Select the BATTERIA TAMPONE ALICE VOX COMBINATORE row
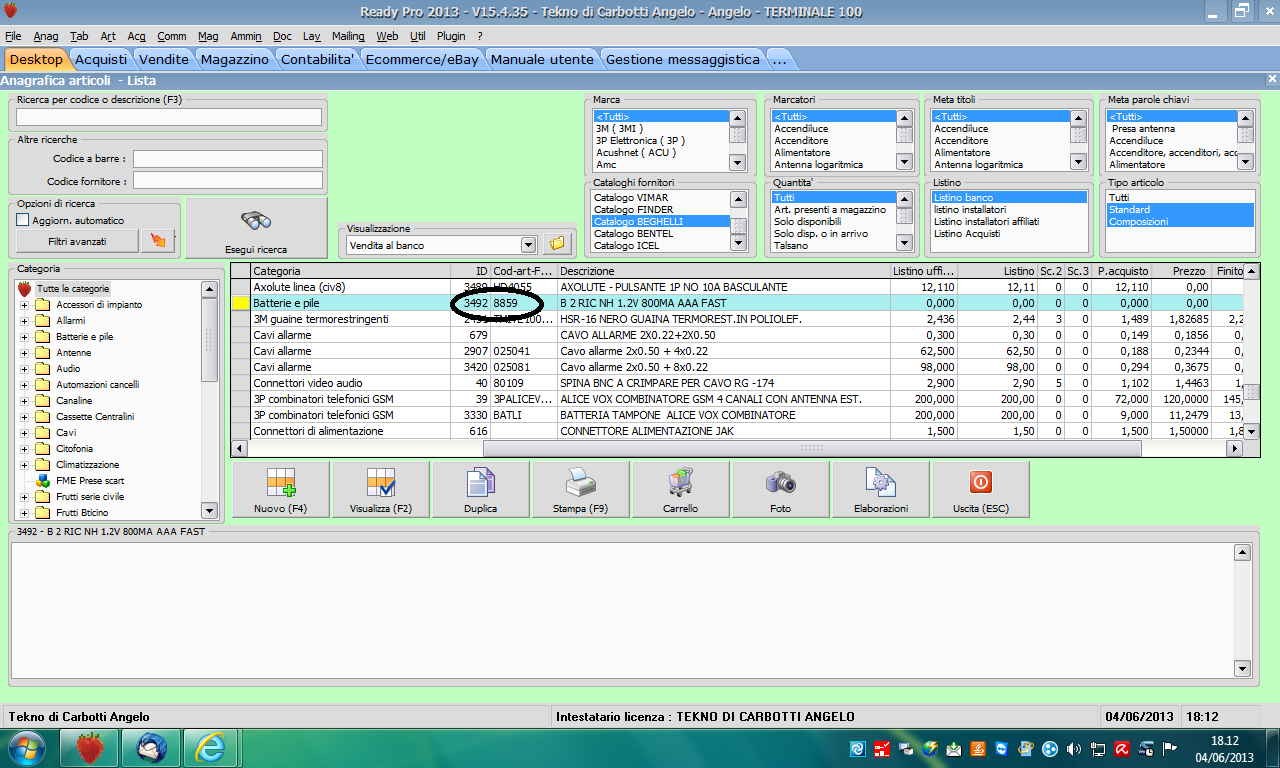The height and width of the screenshot is (768, 1280). pyautogui.click(x=736, y=415)
